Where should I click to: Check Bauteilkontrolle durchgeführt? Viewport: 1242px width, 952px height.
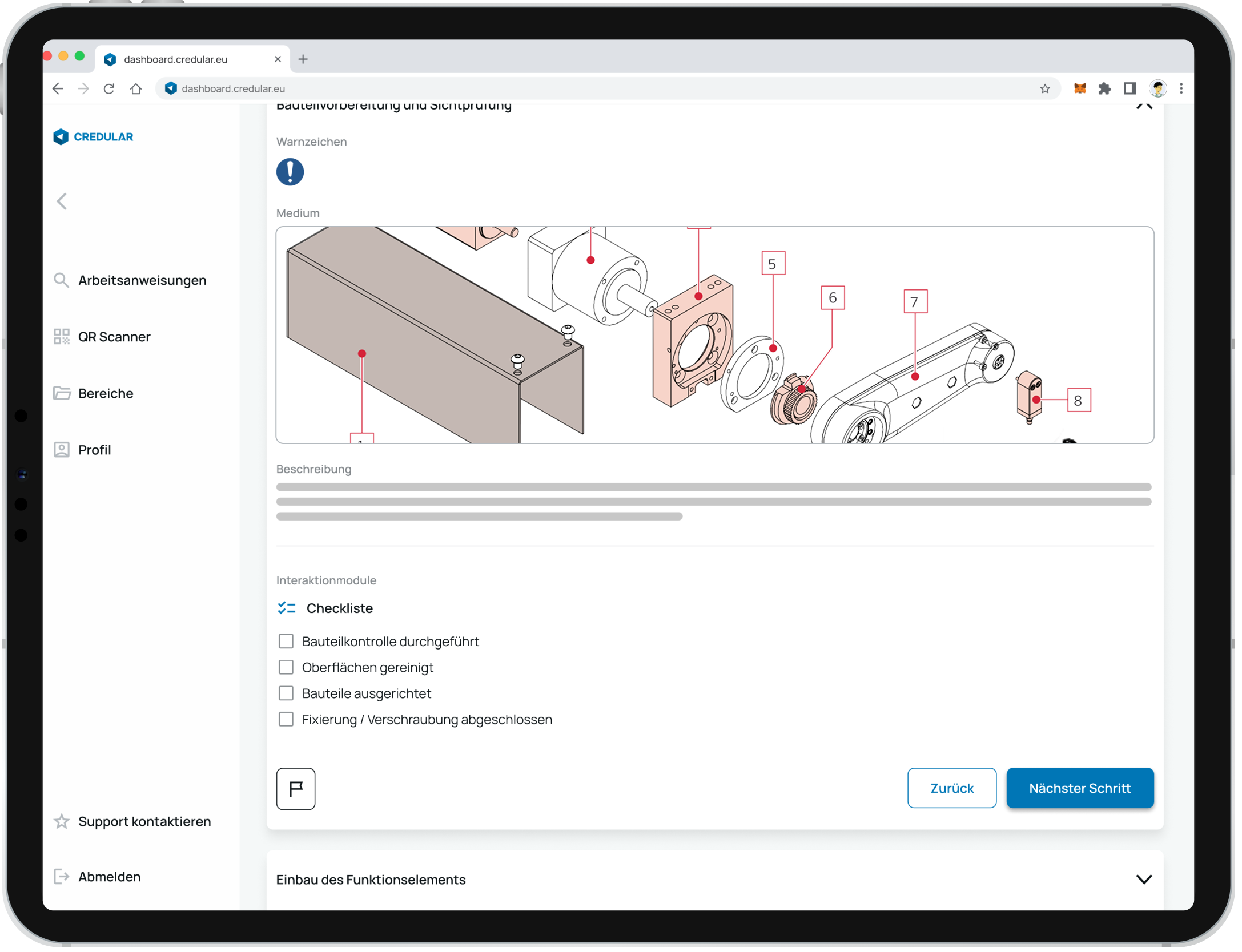click(x=286, y=641)
